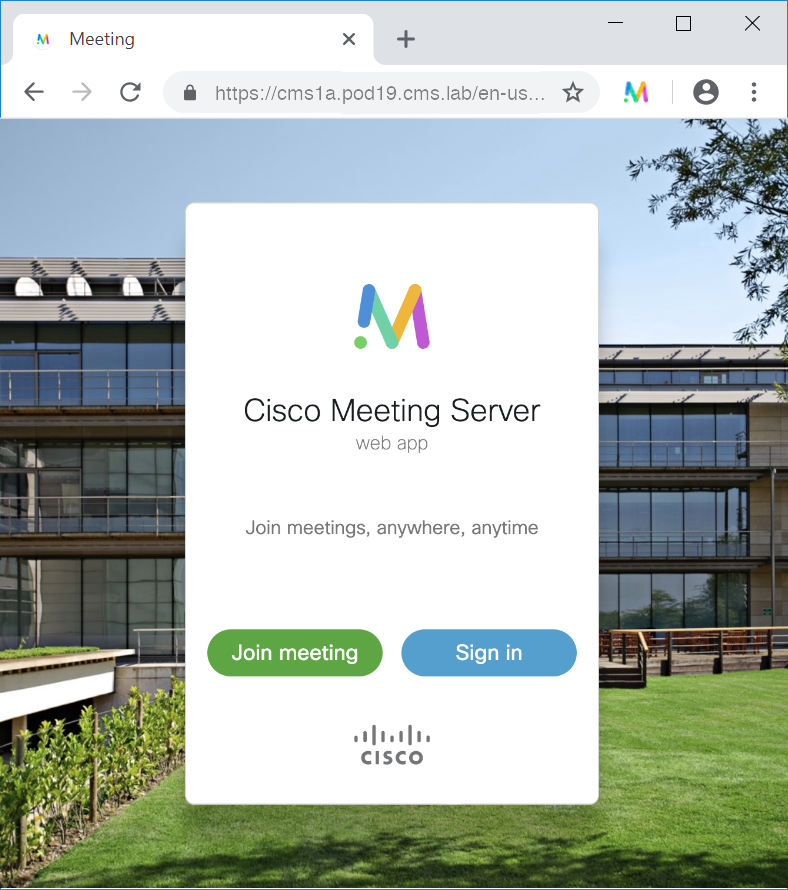View site info via the padlock icon

pyautogui.click(x=190, y=93)
